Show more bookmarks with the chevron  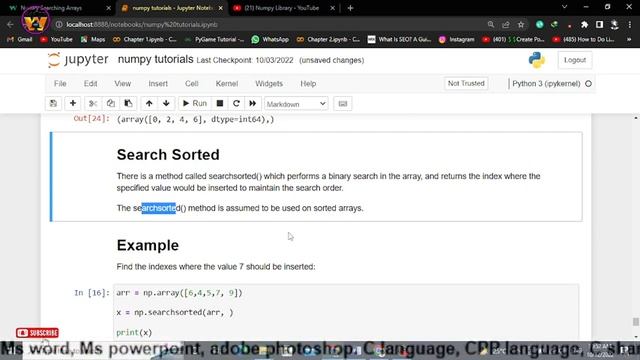tap(629, 40)
